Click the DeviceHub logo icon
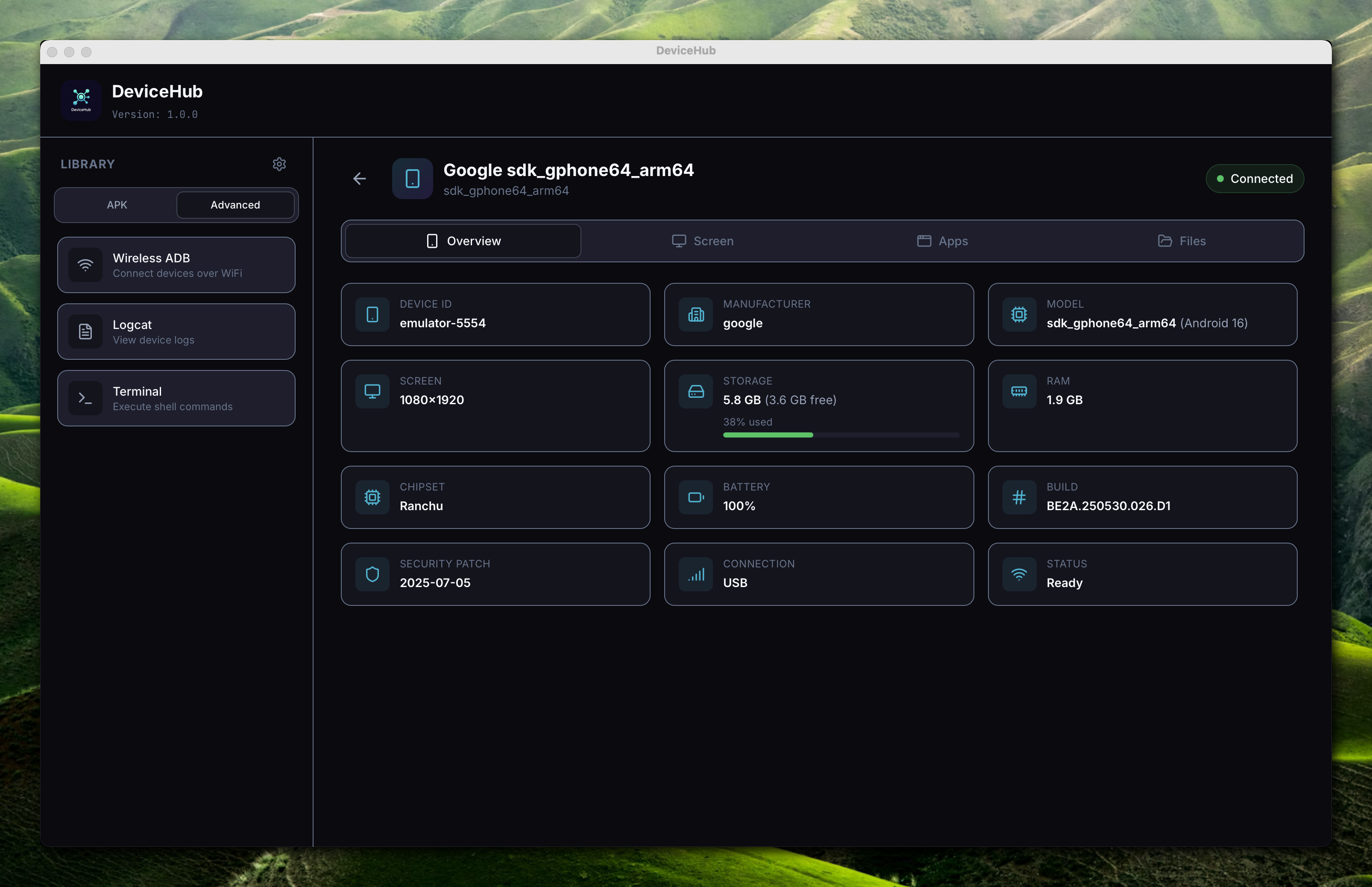Image resolution: width=1372 pixels, height=887 pixels. tap(81, 100)
